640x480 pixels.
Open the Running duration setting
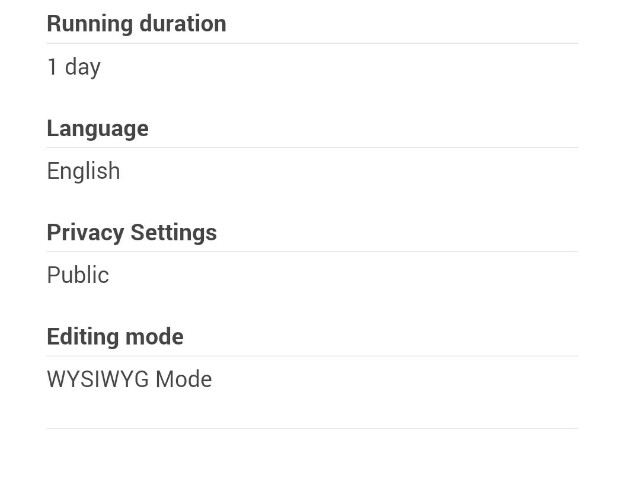coord(136,23)
